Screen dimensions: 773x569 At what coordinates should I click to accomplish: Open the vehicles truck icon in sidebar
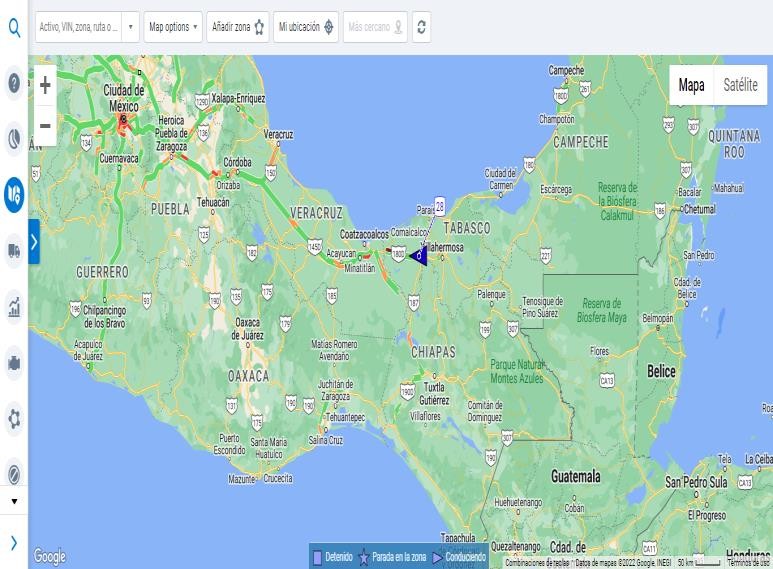tap(14, 250)
